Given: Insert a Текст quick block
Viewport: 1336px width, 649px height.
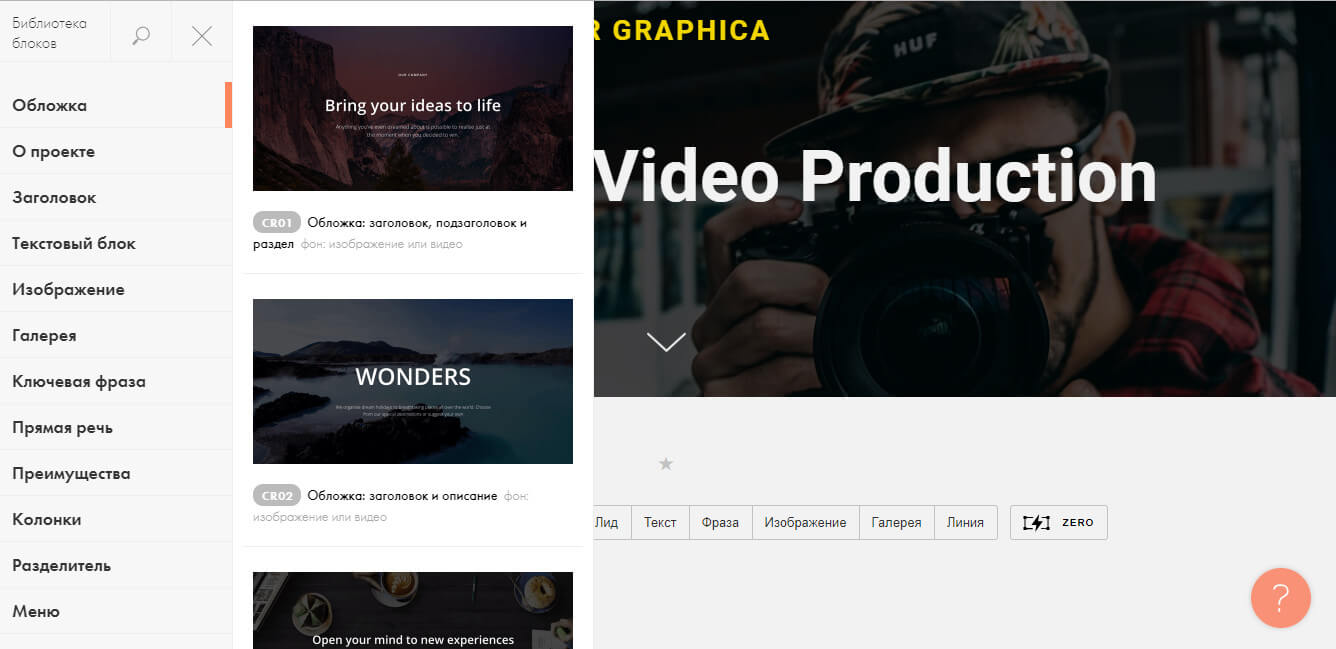Looking at the screenshot, I should tap(660, 522).
